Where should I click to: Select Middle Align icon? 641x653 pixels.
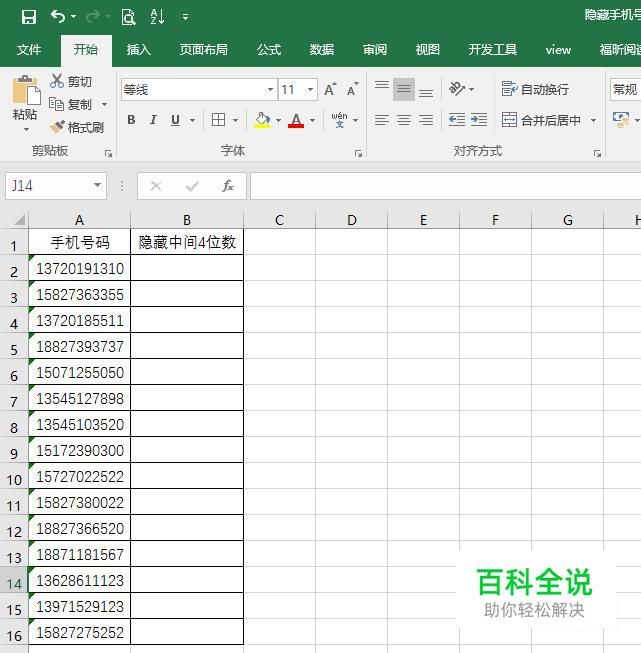click(404, 89)
